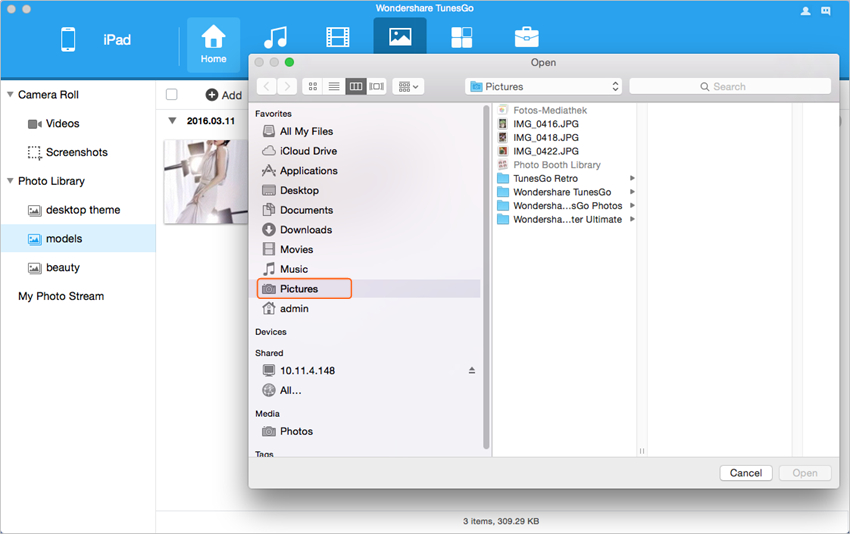This screenshot has height=534, width=850.
Task: Click the dialog Search field
Action: tap(730, 86)
